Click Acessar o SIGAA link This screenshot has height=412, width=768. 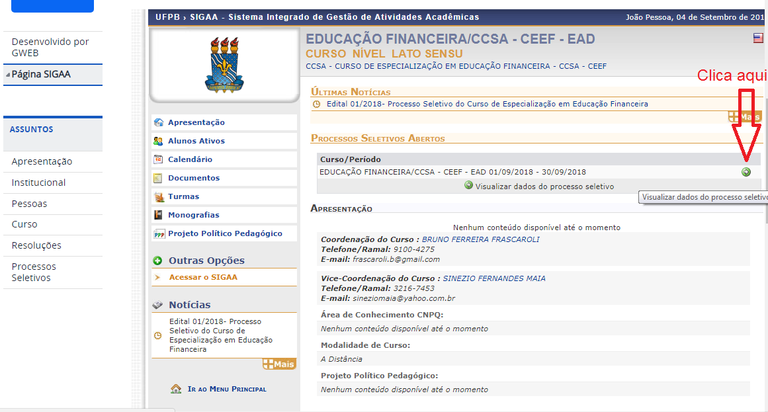point(203,277)
